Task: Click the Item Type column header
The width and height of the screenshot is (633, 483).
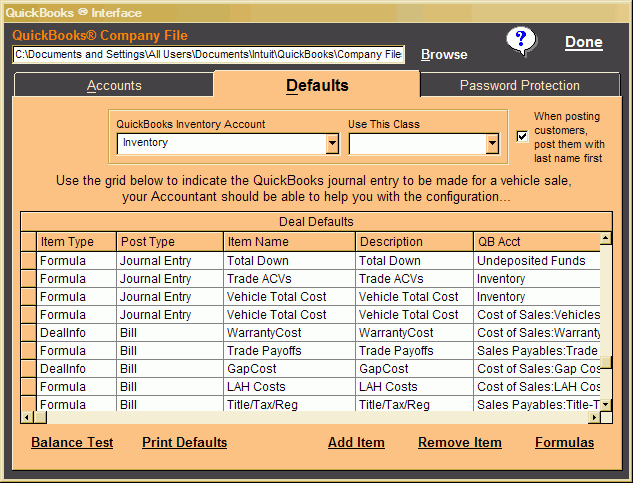Action: coord(76,242)
